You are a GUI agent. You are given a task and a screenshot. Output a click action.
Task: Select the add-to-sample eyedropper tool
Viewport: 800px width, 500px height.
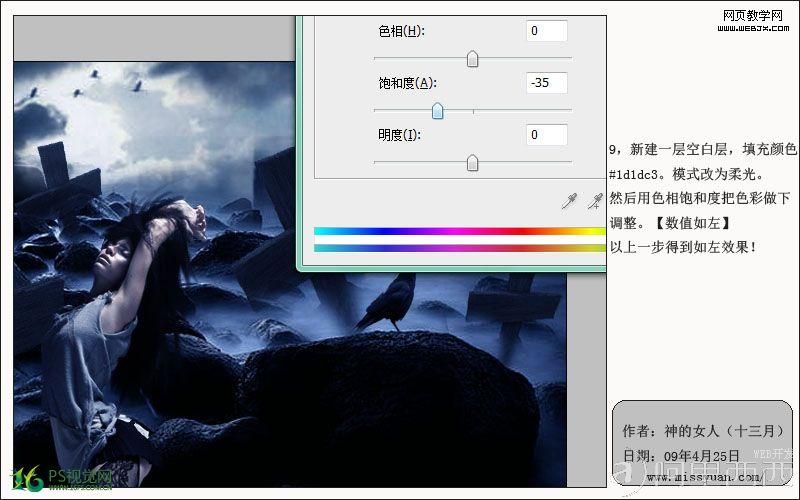pos(595,202)
